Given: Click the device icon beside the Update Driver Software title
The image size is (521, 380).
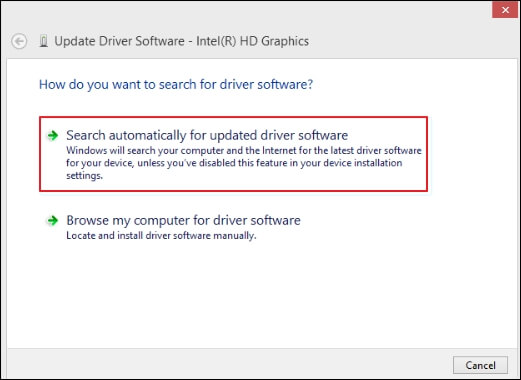Looking at the screenshot, I should pos(43,41).
